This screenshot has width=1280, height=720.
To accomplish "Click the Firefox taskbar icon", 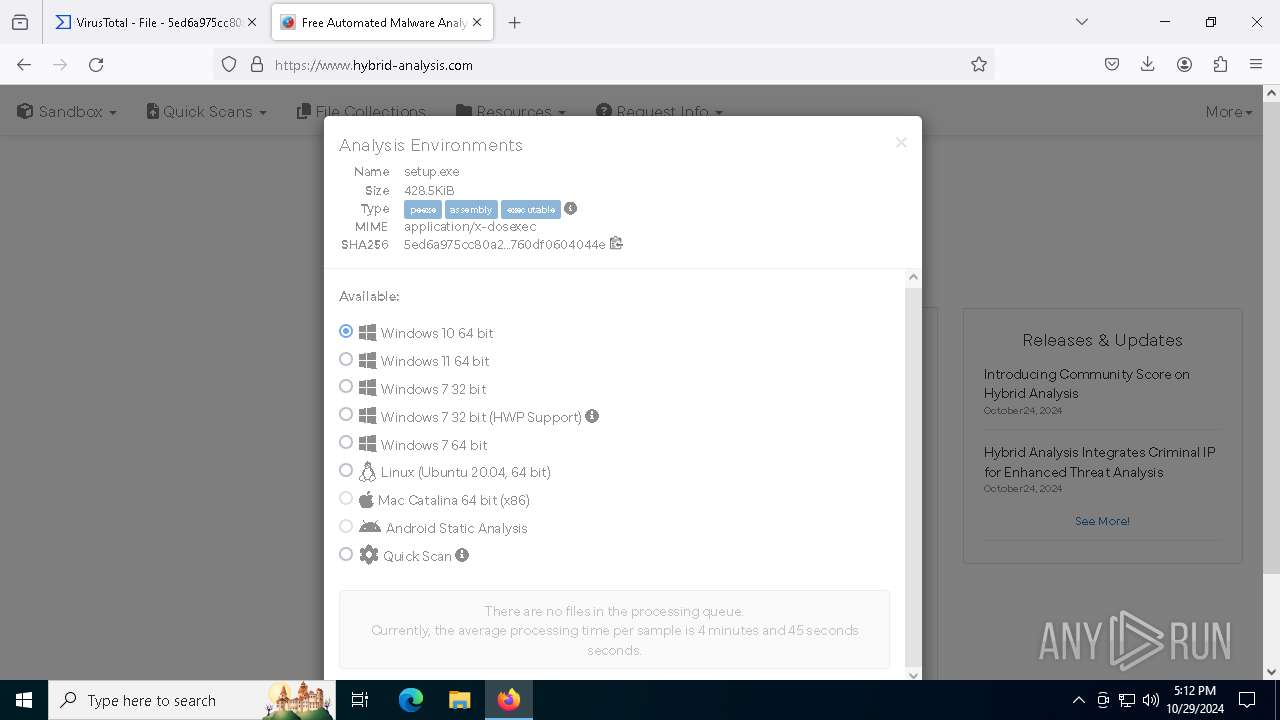I will (508, 700).
